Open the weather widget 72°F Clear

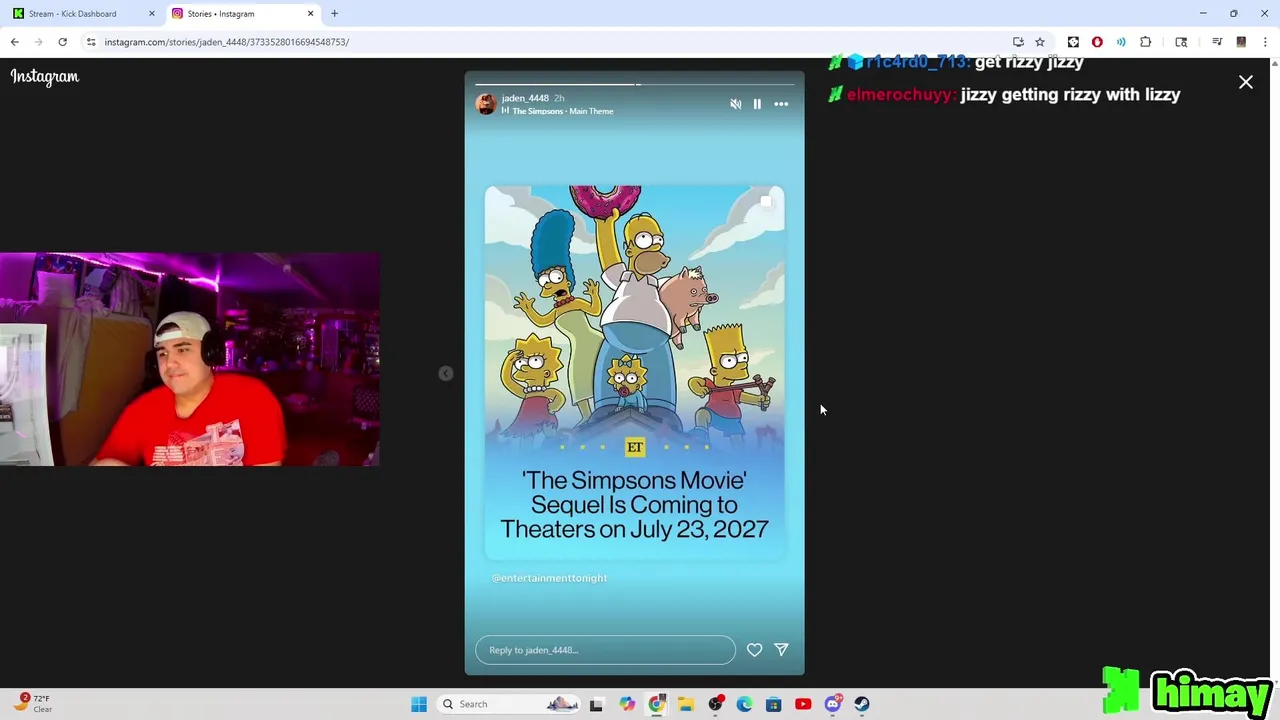pyautogui.click(x=32, y=703)
